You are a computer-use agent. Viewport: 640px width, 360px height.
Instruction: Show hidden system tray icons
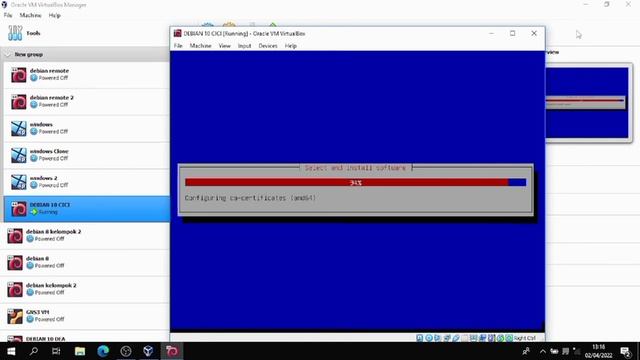pos(542,351)
